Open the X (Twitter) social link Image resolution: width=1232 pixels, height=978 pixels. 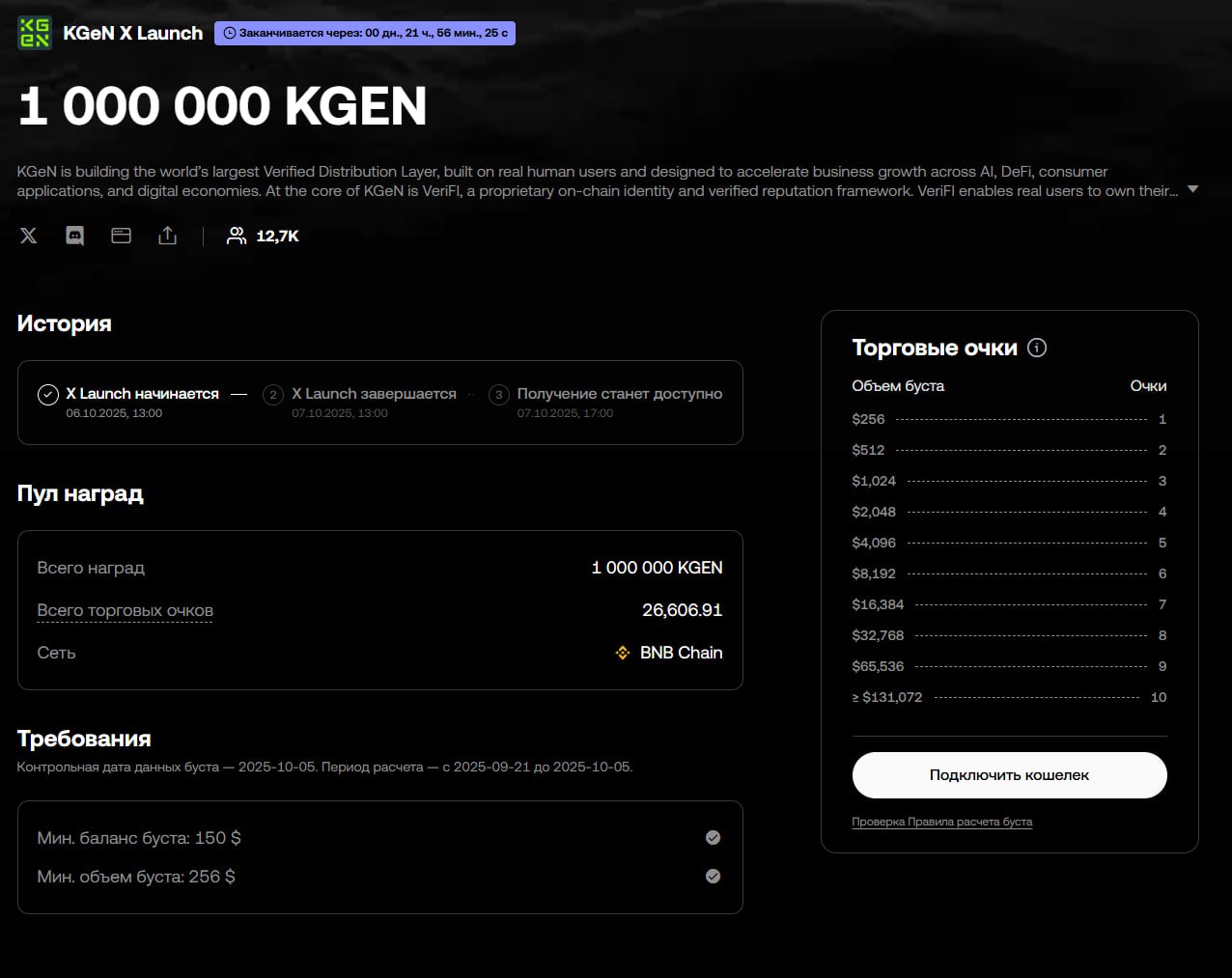(29, 236)
